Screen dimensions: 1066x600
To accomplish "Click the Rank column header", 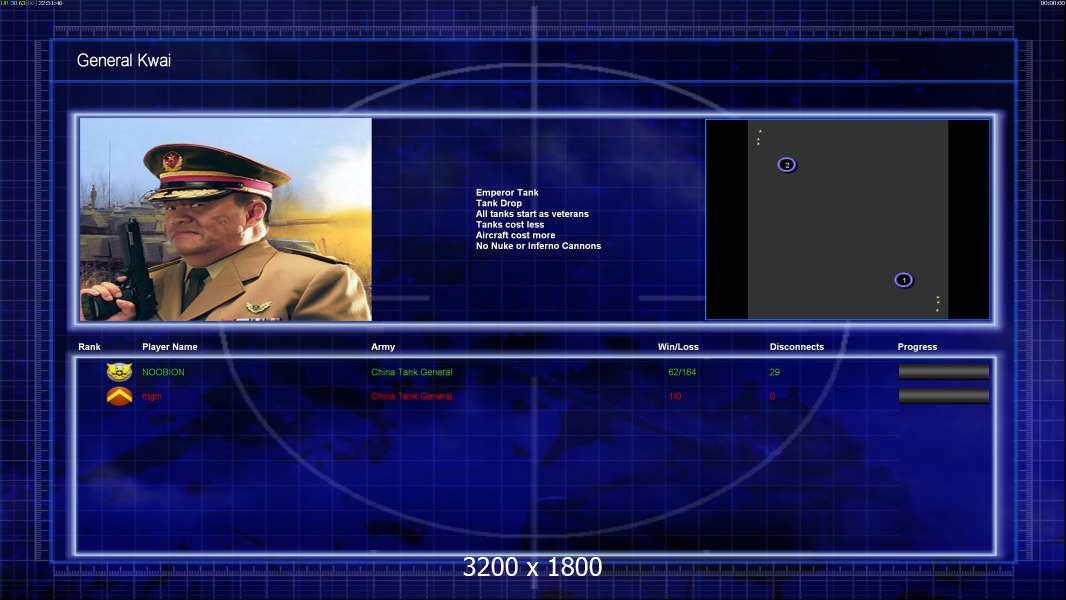I will click(x=89, y=347).
